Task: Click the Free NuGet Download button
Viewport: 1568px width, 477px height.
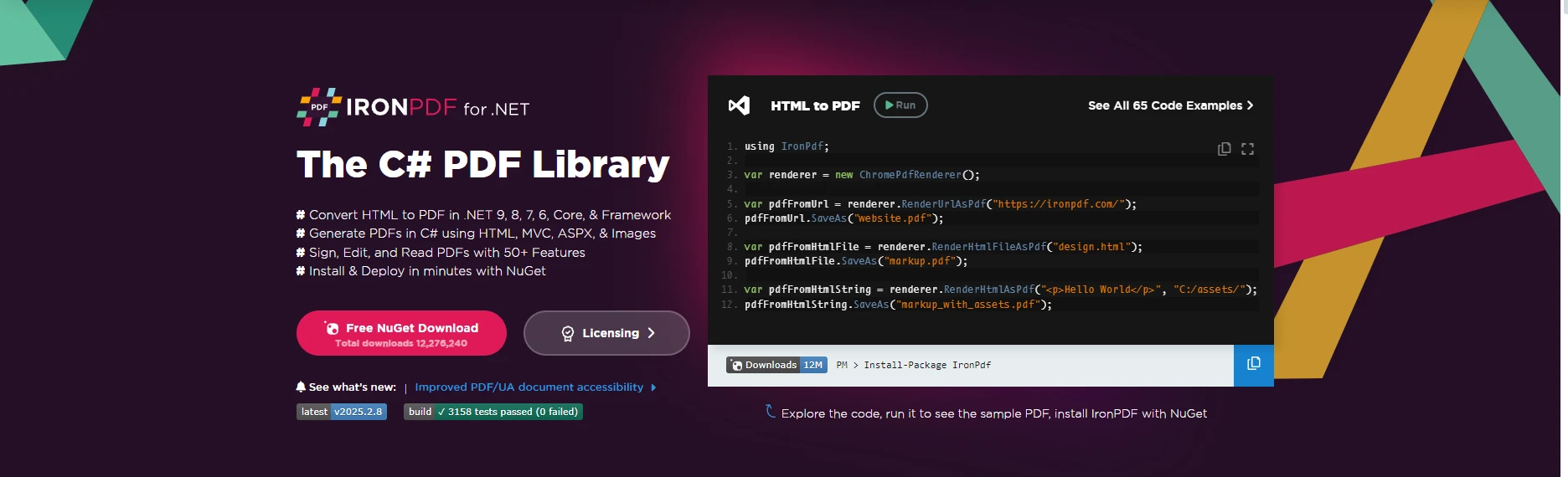Action: pos(401,333)
